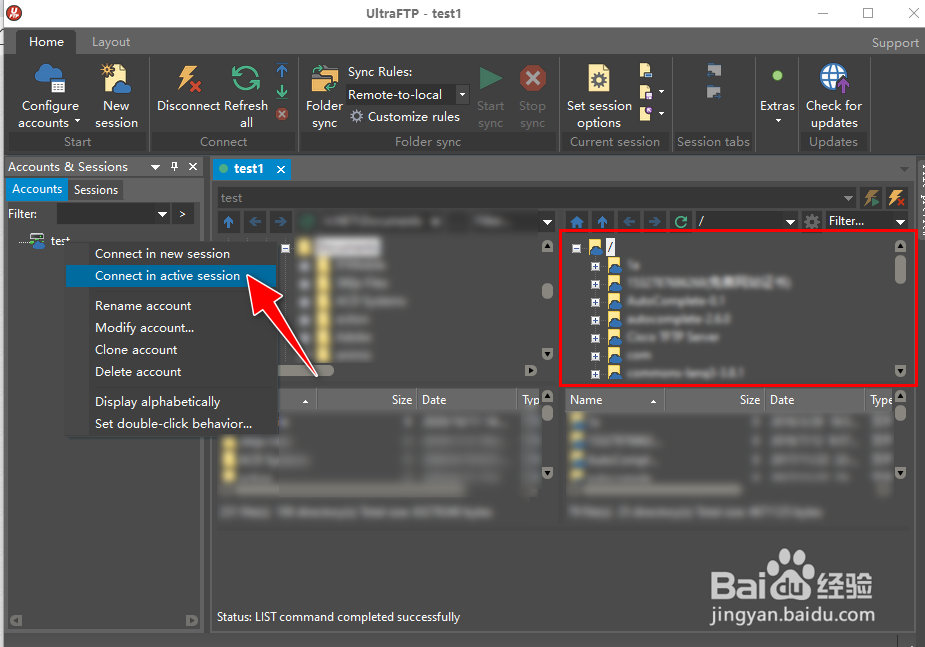The height and width of the screenshot is (647, 925).
Task: Click the Start sync play icon
Action: [x=490, y=78]
